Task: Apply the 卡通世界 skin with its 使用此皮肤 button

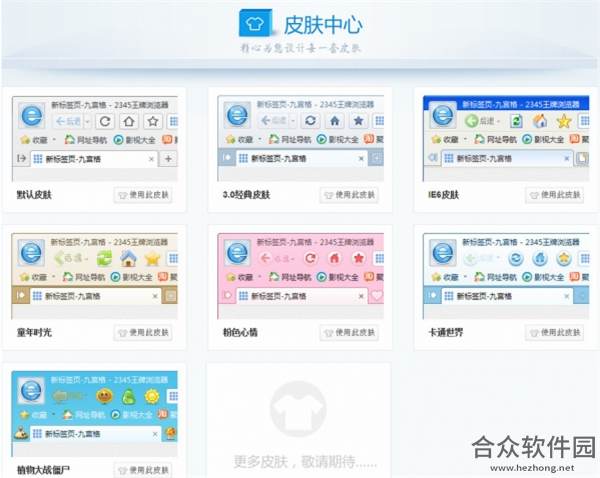Action: 554,333
